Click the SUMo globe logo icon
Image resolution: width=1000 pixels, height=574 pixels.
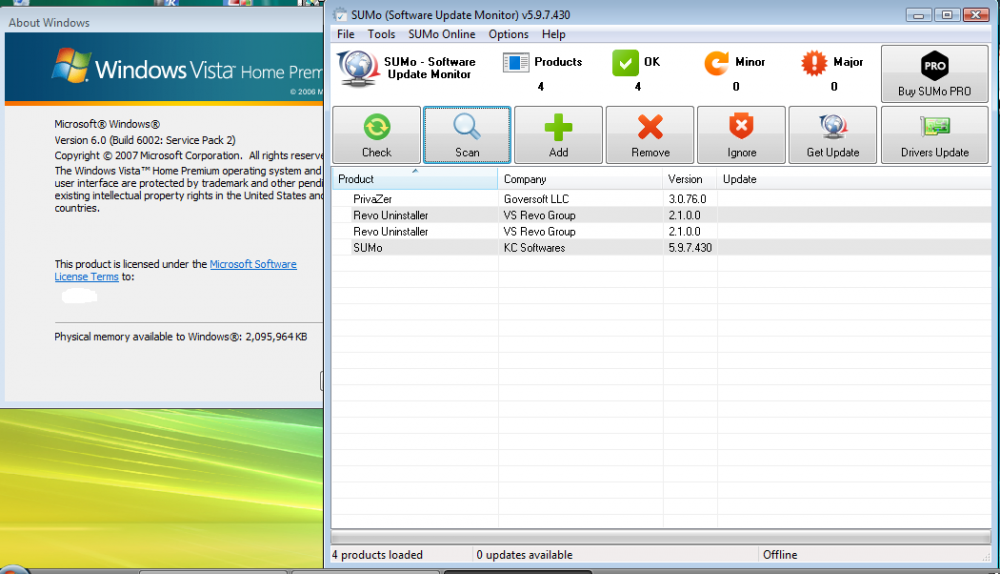coord(357,68)
